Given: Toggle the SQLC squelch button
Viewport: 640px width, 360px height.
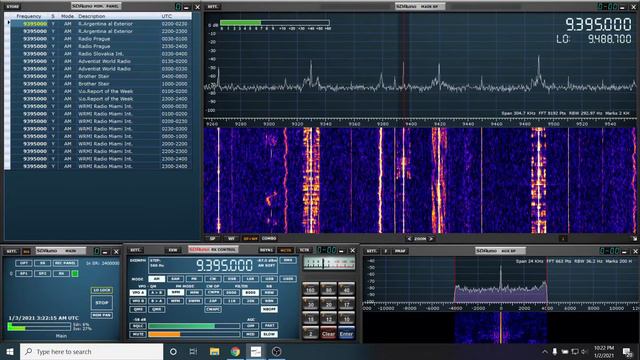Looking at the screenshot, I should coord(138,326).
